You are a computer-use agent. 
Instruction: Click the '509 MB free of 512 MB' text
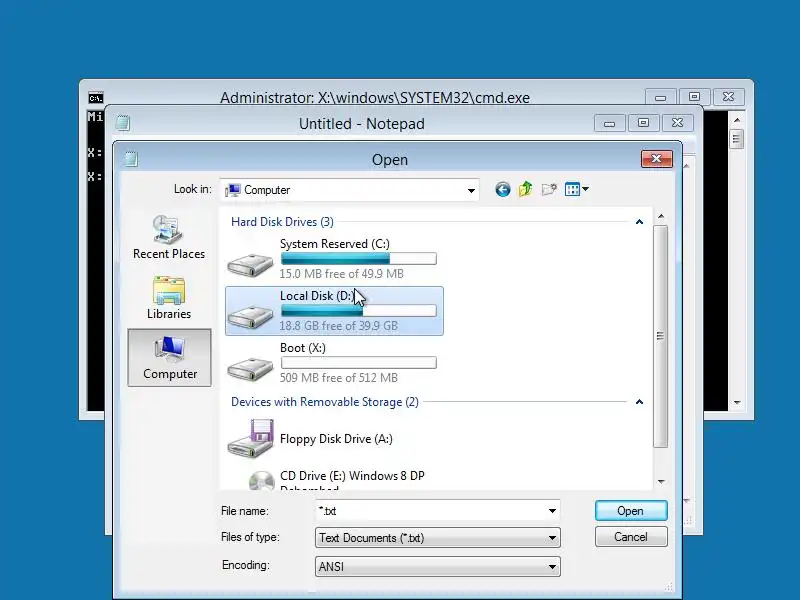point(338,378)
